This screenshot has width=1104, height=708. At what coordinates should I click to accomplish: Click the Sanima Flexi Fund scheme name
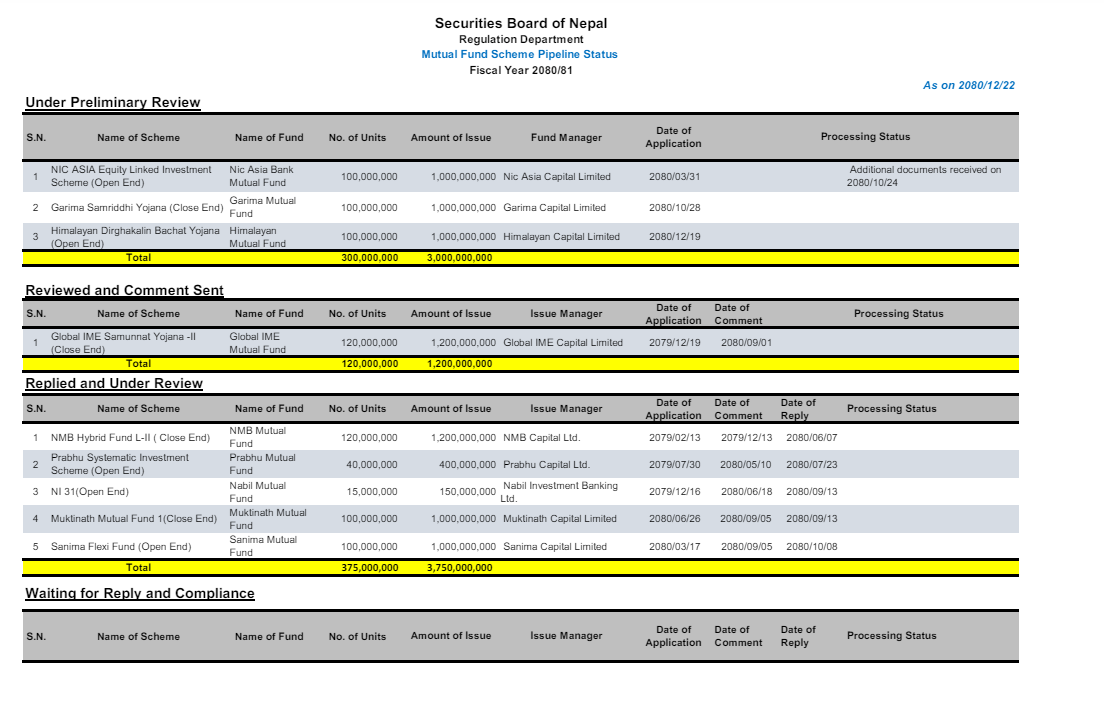(120, 547)
